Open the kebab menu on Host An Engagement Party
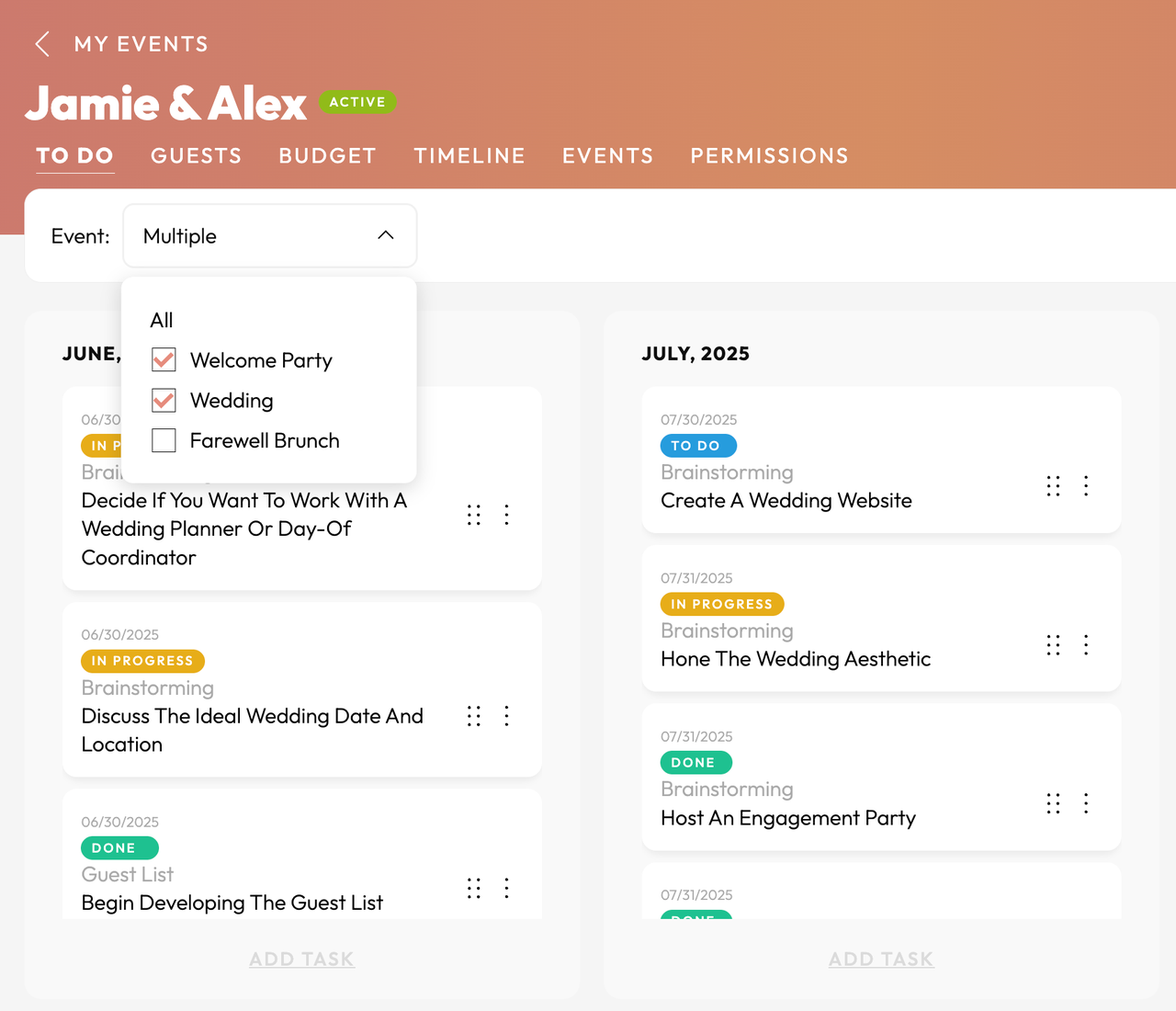This screenshot has width=1176, height=1011. point(1086,803)
